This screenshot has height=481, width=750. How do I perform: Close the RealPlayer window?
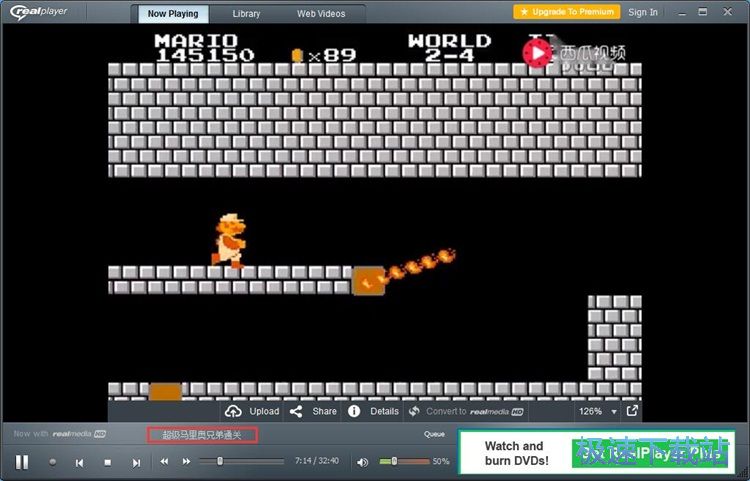[728, 12]
